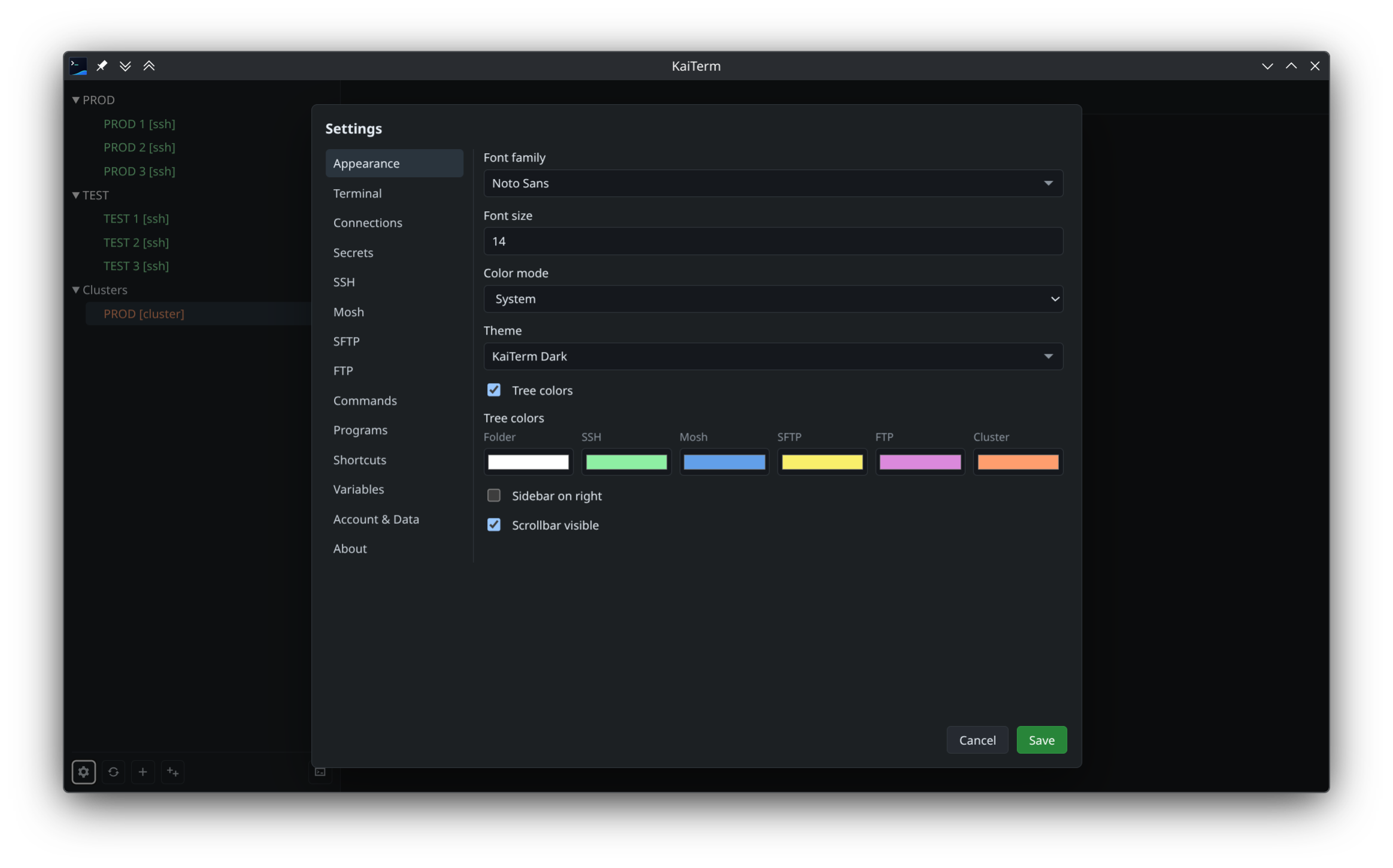Collapse the TEST folder in tree
1393x868 pixels.
(x=76, y=195)
